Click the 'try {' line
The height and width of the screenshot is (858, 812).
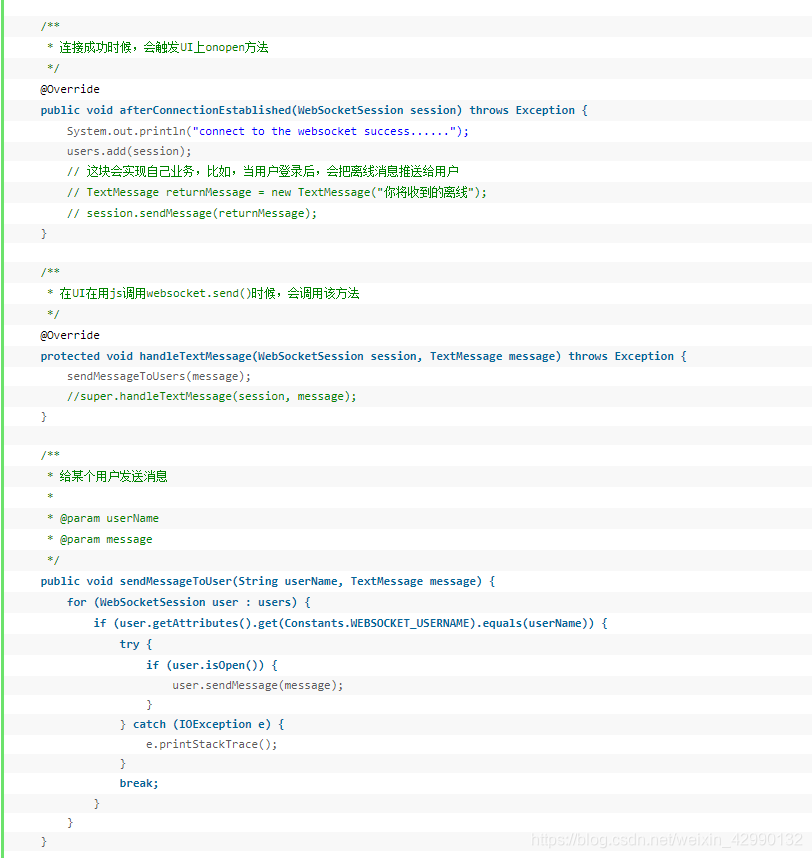[136, 645]
